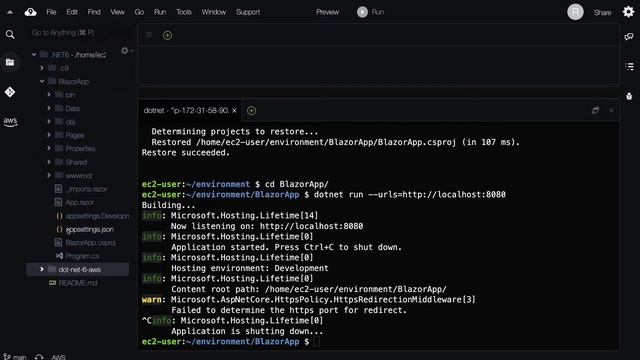Open upper pane tab list menu icon
This screenshot has width=640, height=360.
(149, 35)
